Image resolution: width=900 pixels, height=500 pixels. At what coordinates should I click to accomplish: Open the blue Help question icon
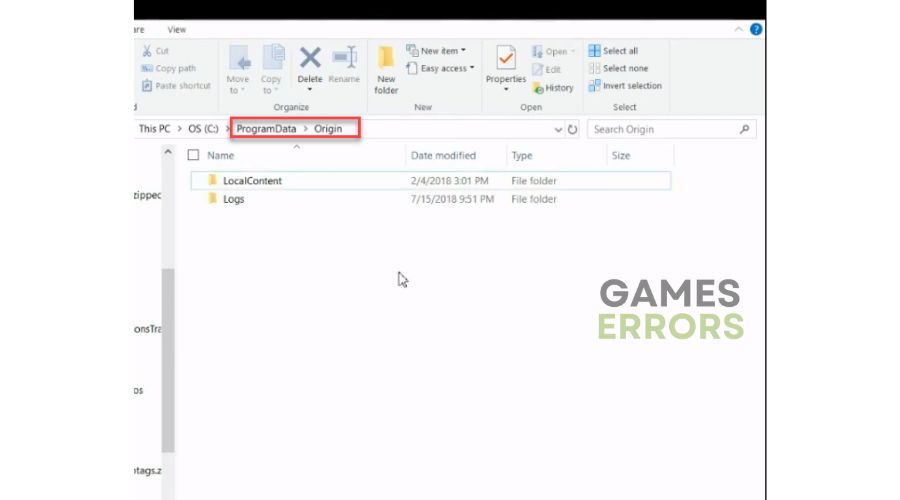(756, 29)
